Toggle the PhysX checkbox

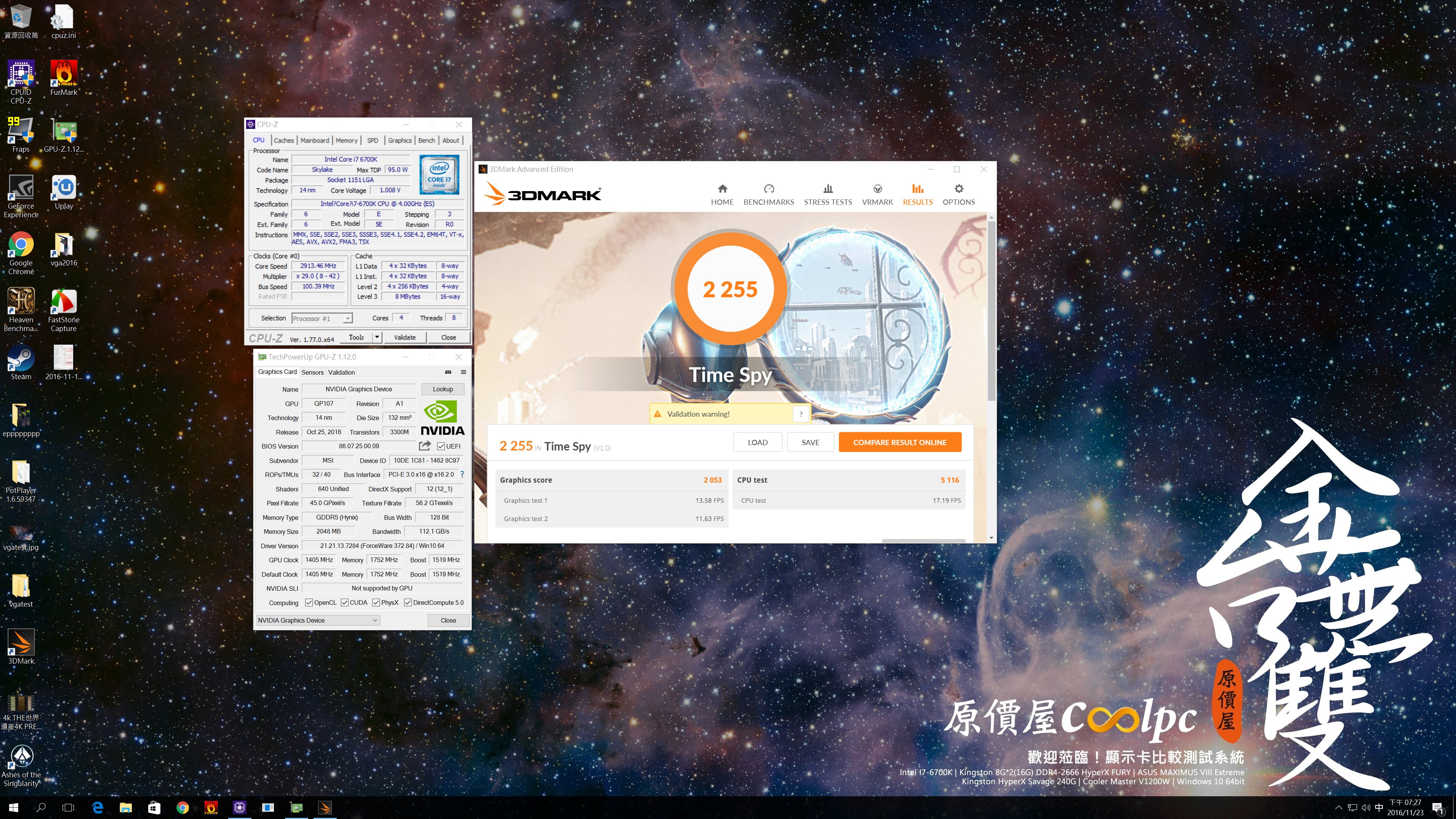point(376,602)
